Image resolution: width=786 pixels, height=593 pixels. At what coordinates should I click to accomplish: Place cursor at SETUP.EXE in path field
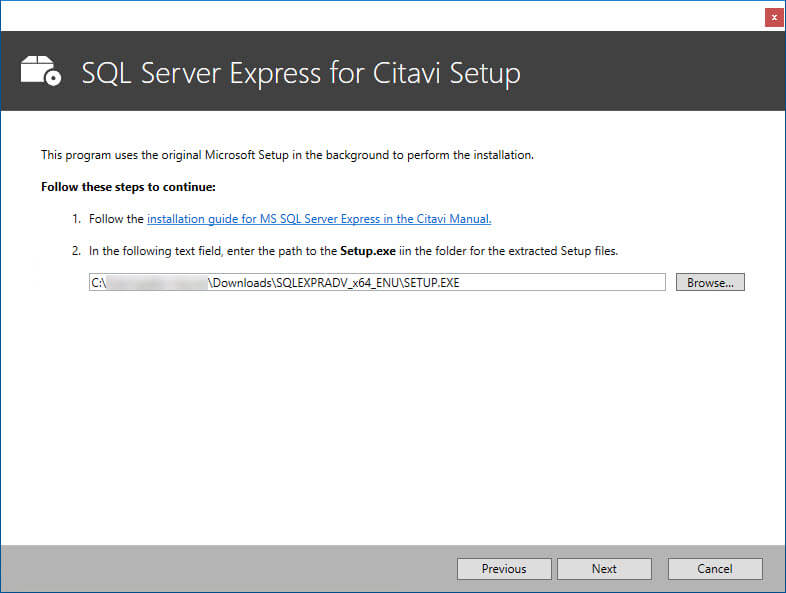click(432, 283)
